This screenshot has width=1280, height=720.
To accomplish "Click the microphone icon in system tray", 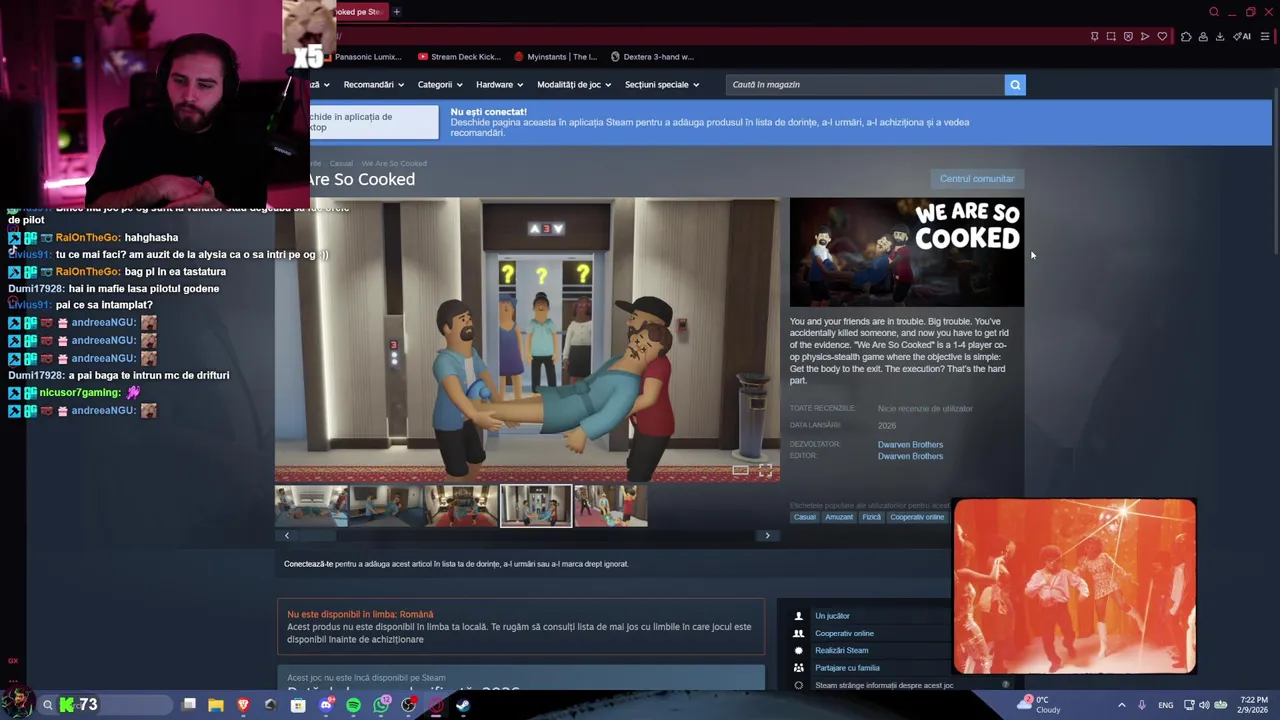I will [1142, 705].
